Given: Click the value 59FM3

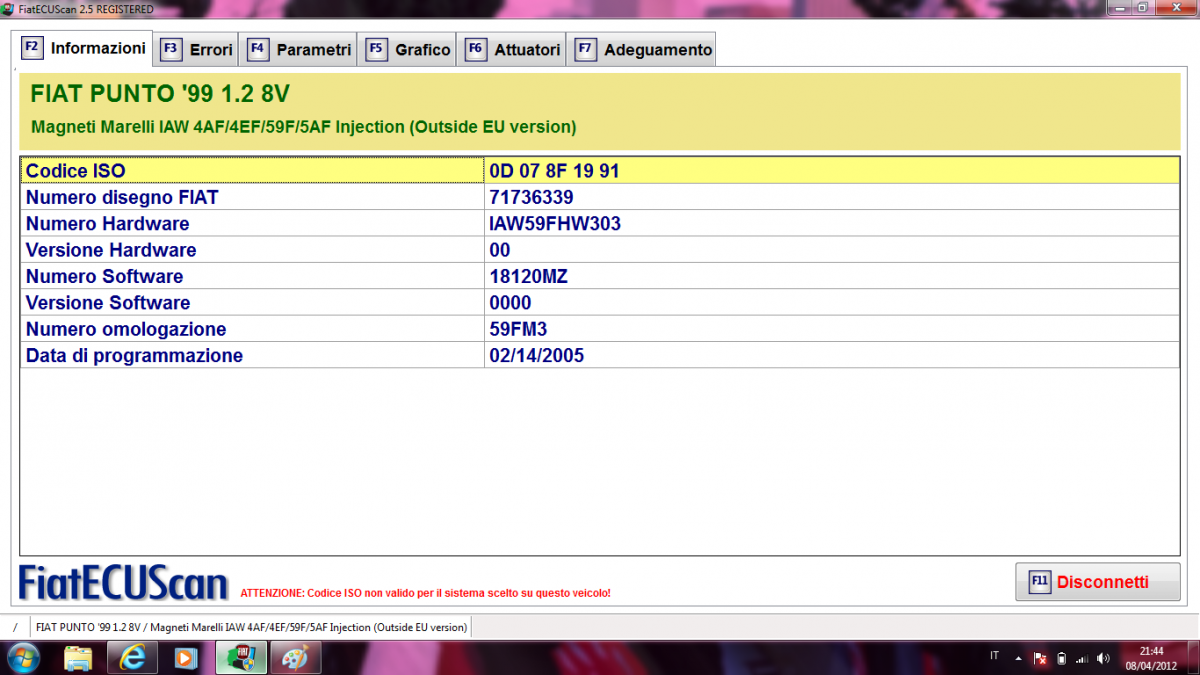Looking at the screenshot, I should (518, 329).
